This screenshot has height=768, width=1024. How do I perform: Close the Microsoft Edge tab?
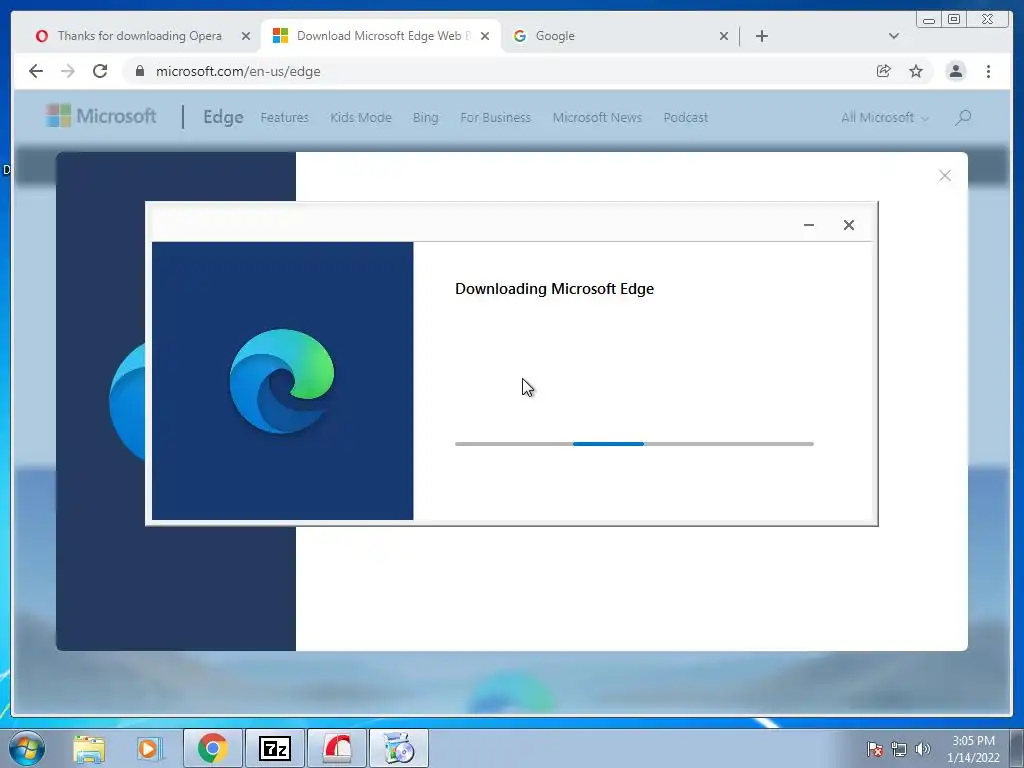(x=485, y=36)
